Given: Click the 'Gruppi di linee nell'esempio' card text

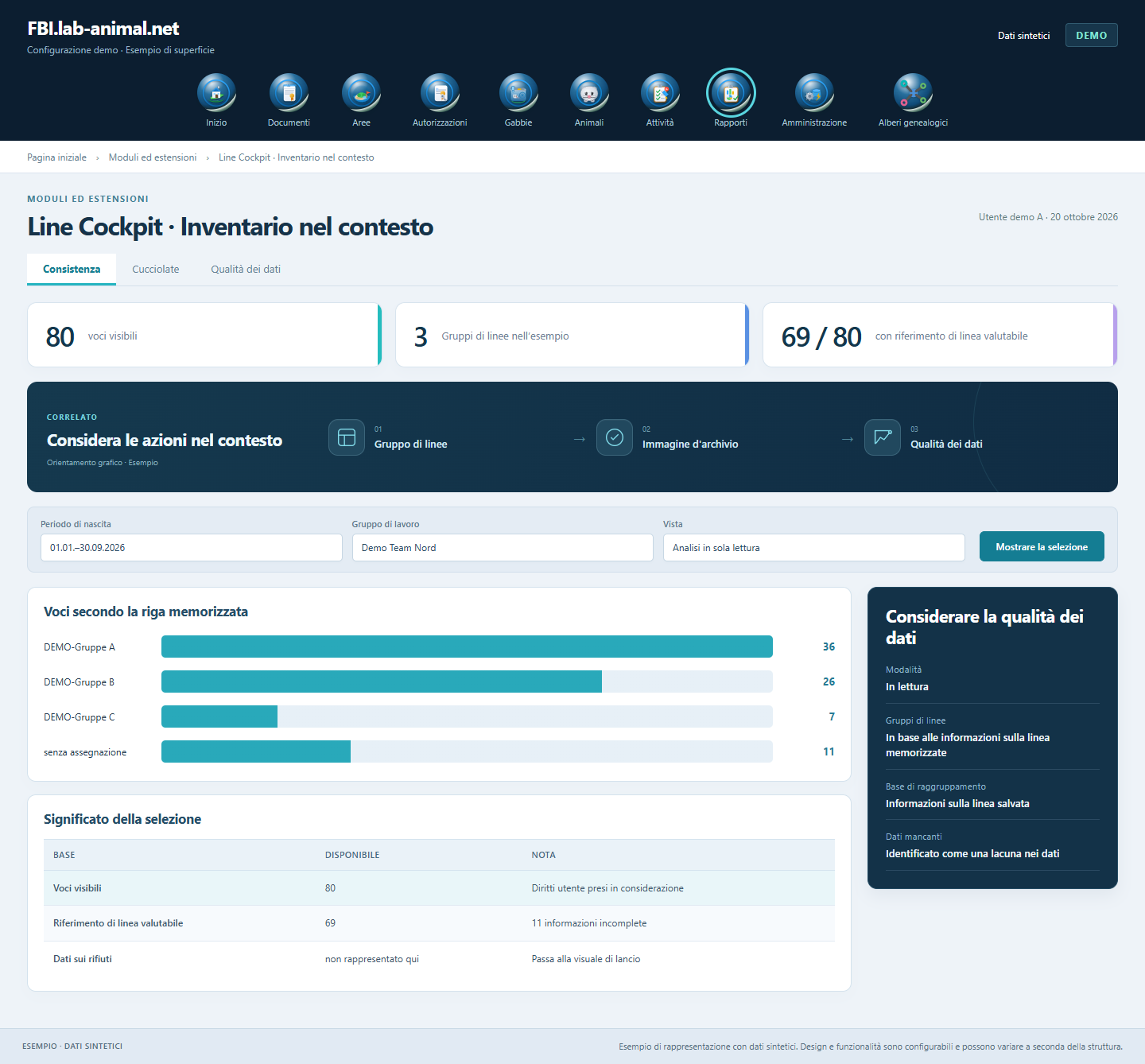Looking at the screenshot, I should [506, 336].
